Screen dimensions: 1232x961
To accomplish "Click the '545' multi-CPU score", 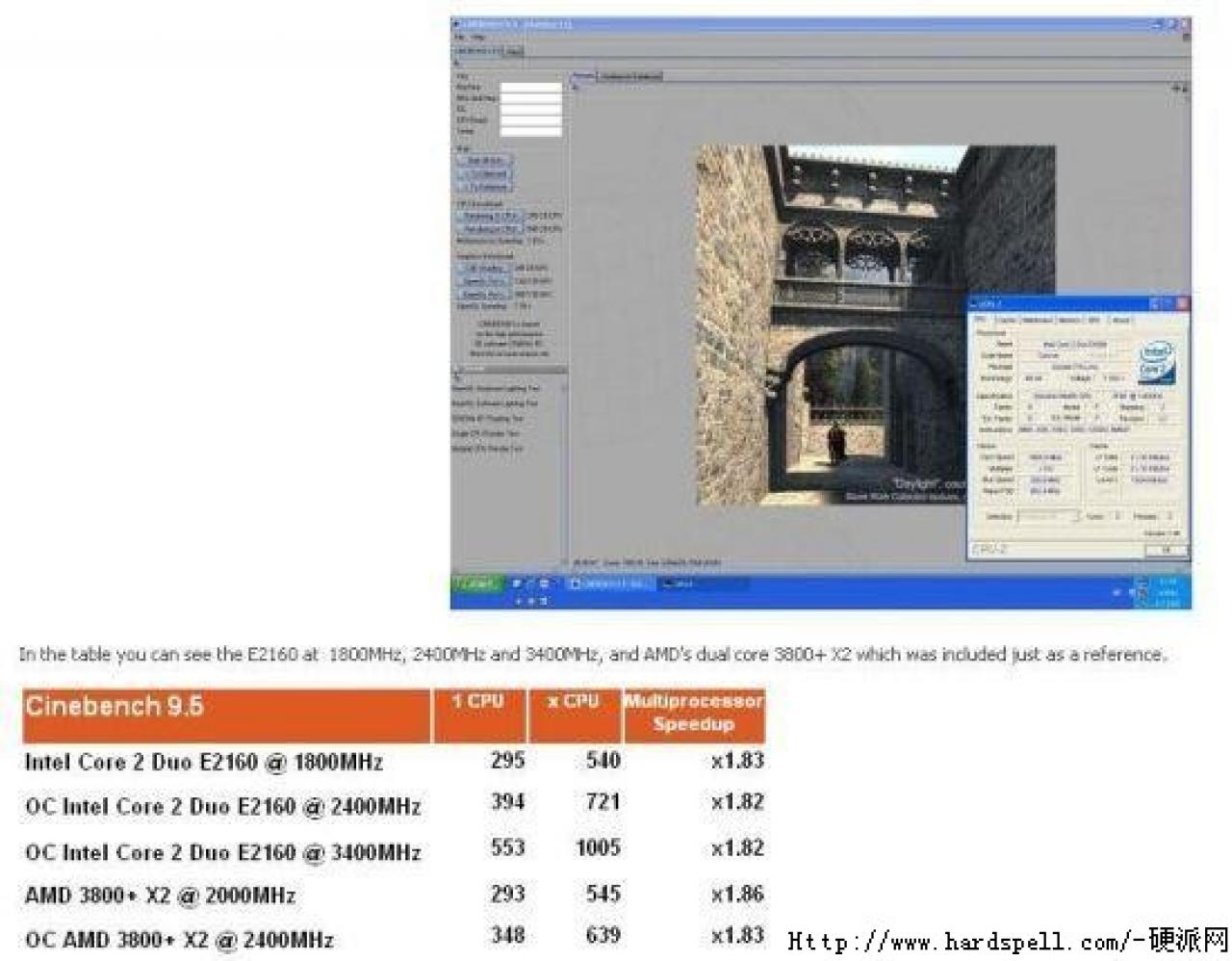I will pyautogui.click(x=603, y=894).
